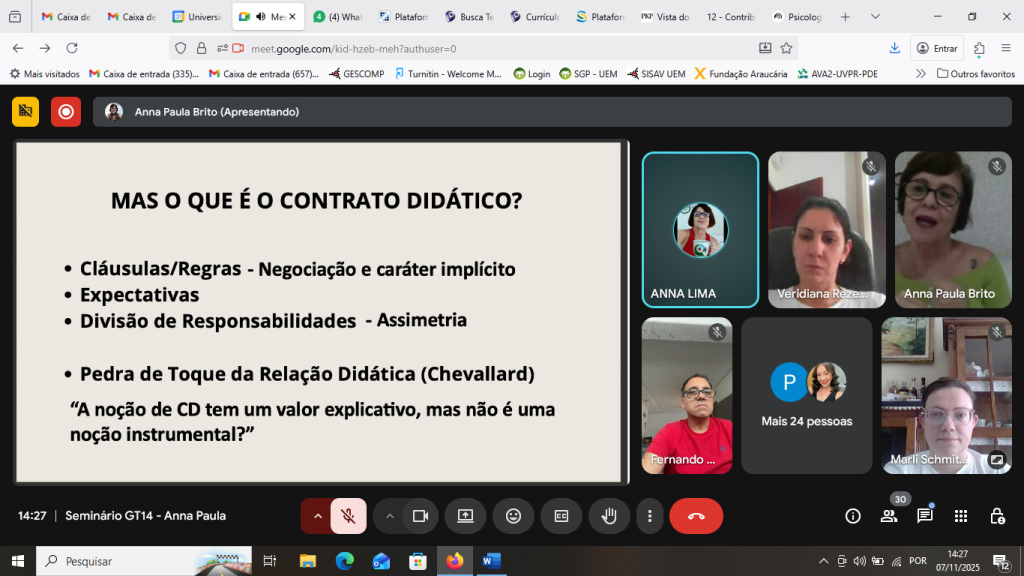Select the Turnitin Welcome tab
Image resolution: width=1024 pixels, height=576 pixels.
pyautogui.click(x=455, y=72)
